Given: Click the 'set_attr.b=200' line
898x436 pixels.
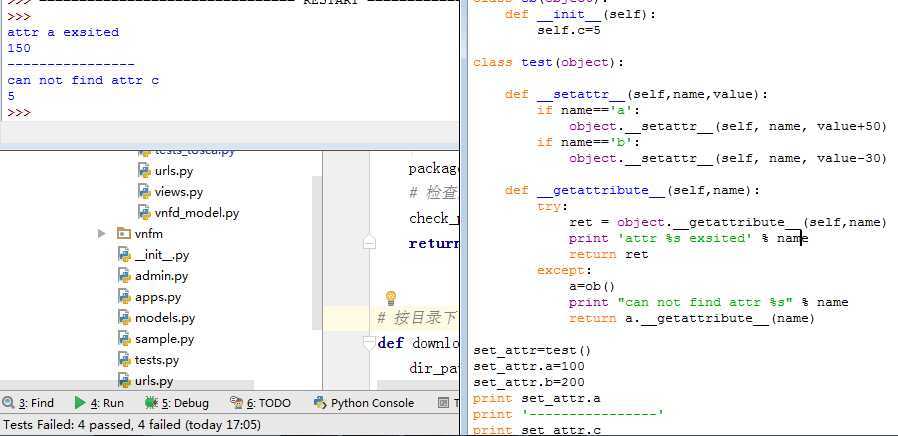Looking at the screenshot, I should point(529,382).
